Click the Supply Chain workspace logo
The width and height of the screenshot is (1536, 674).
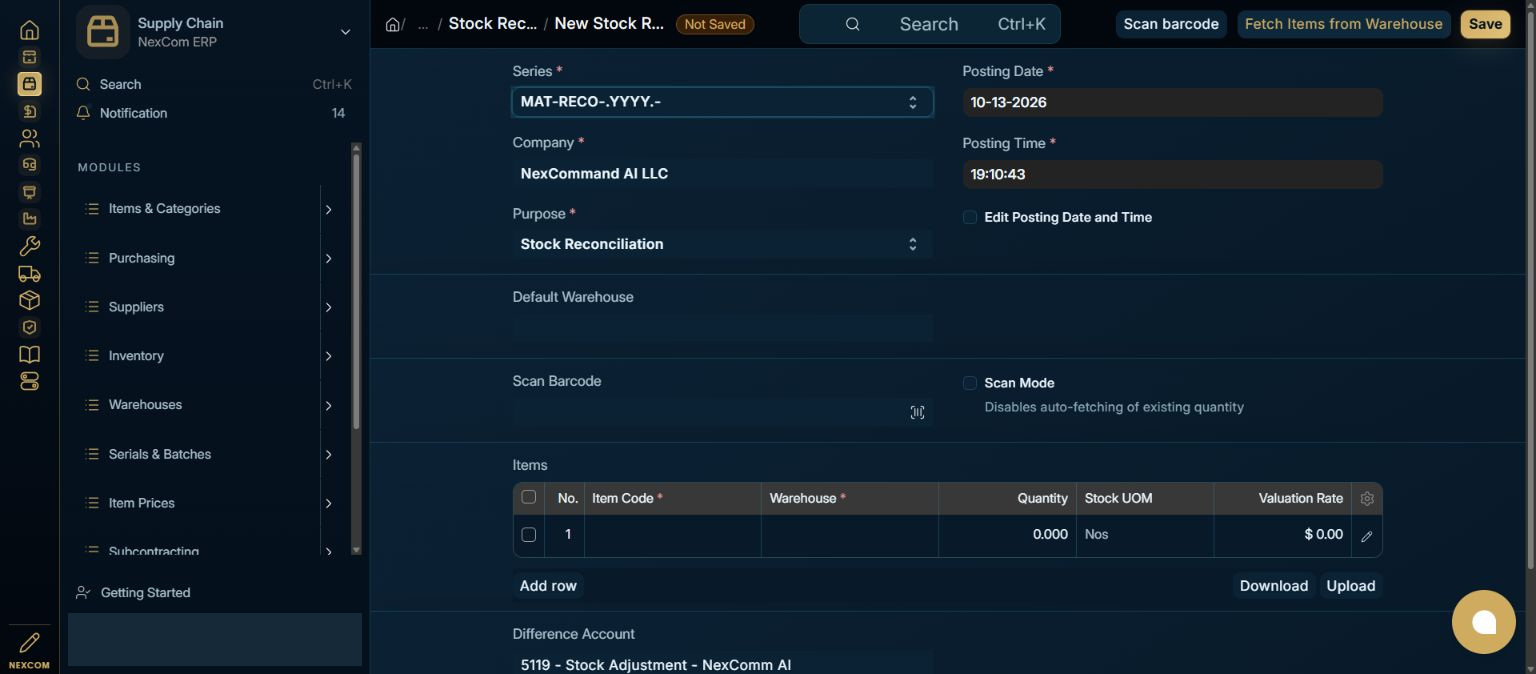[102, 32]
